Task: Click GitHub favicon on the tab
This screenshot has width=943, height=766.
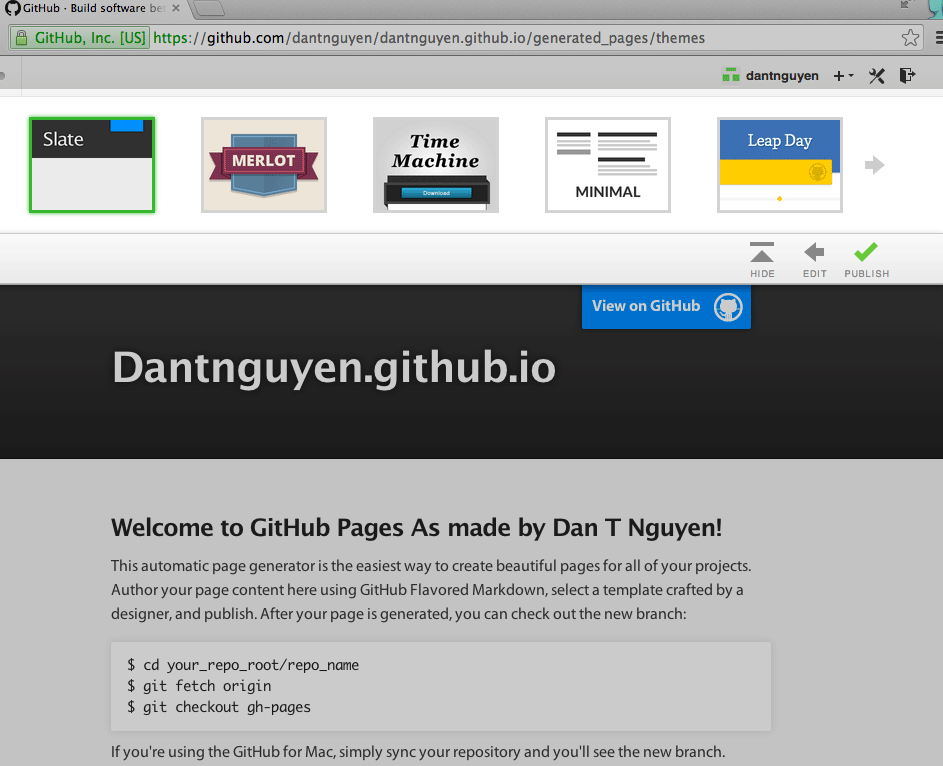Action: [12, 8]
